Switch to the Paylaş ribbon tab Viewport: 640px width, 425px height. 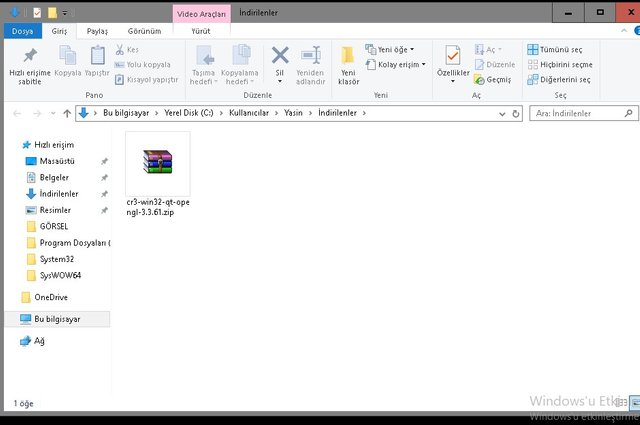[x=97, y=31]
